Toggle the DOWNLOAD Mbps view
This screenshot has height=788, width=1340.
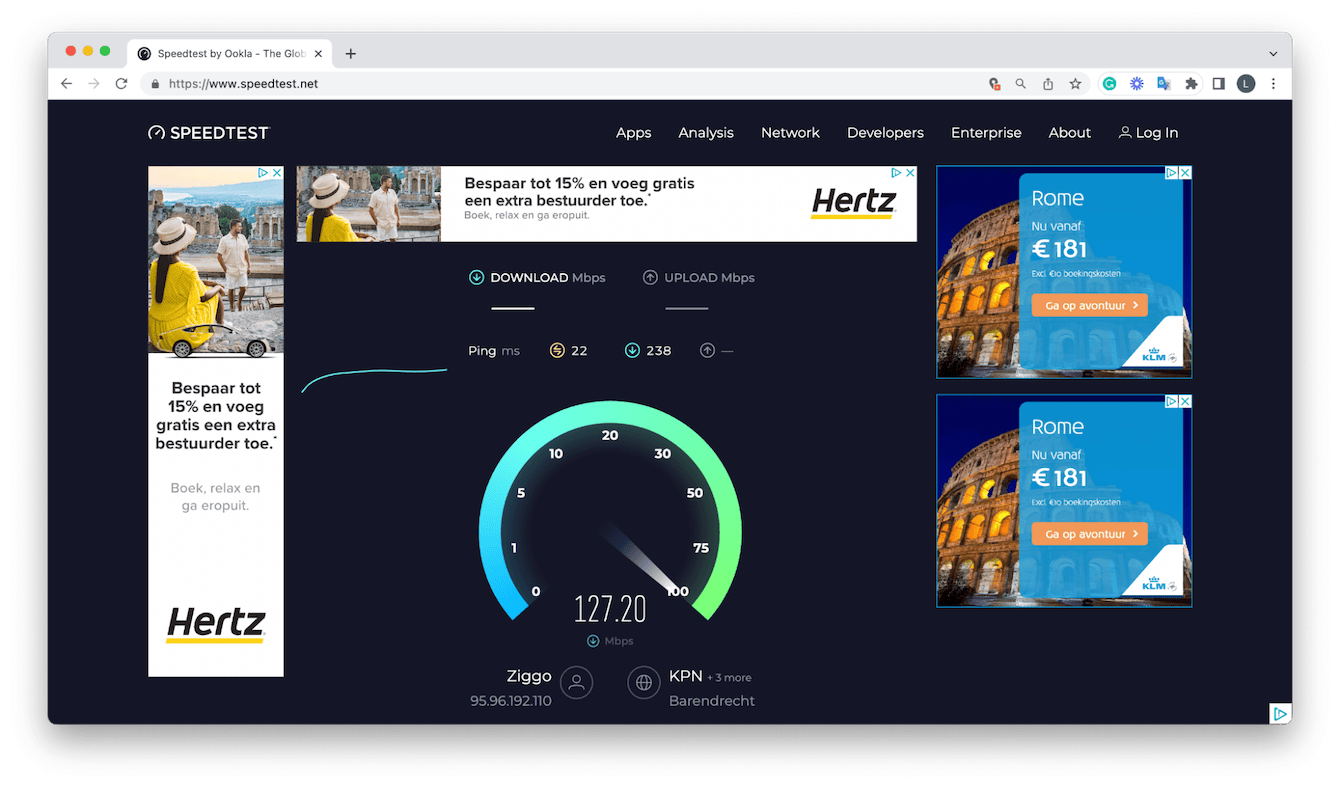[537, 277]
